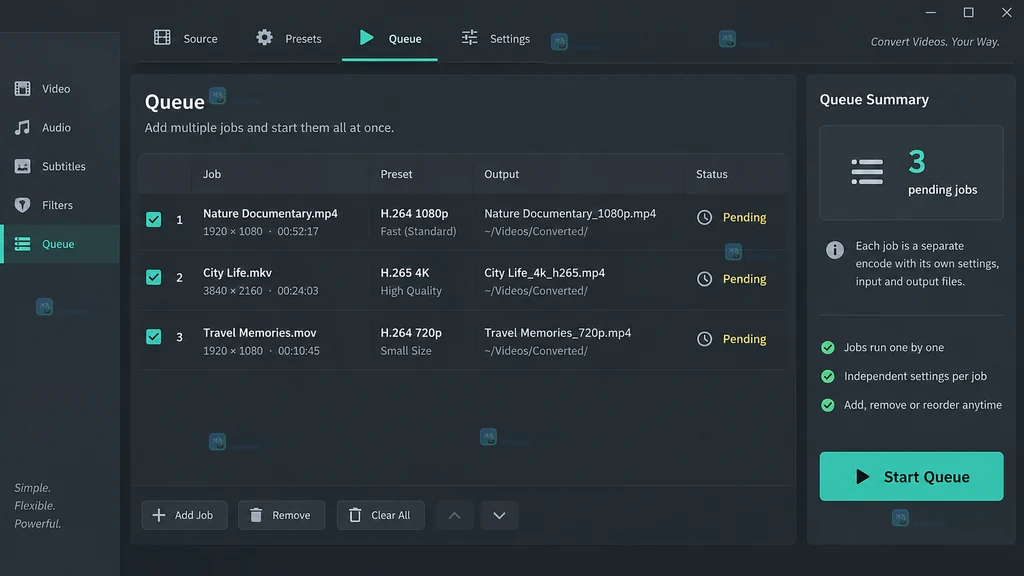The image size is (1024, 576).
Task: Clear all jobs from queue
Action: pos(380,515)
